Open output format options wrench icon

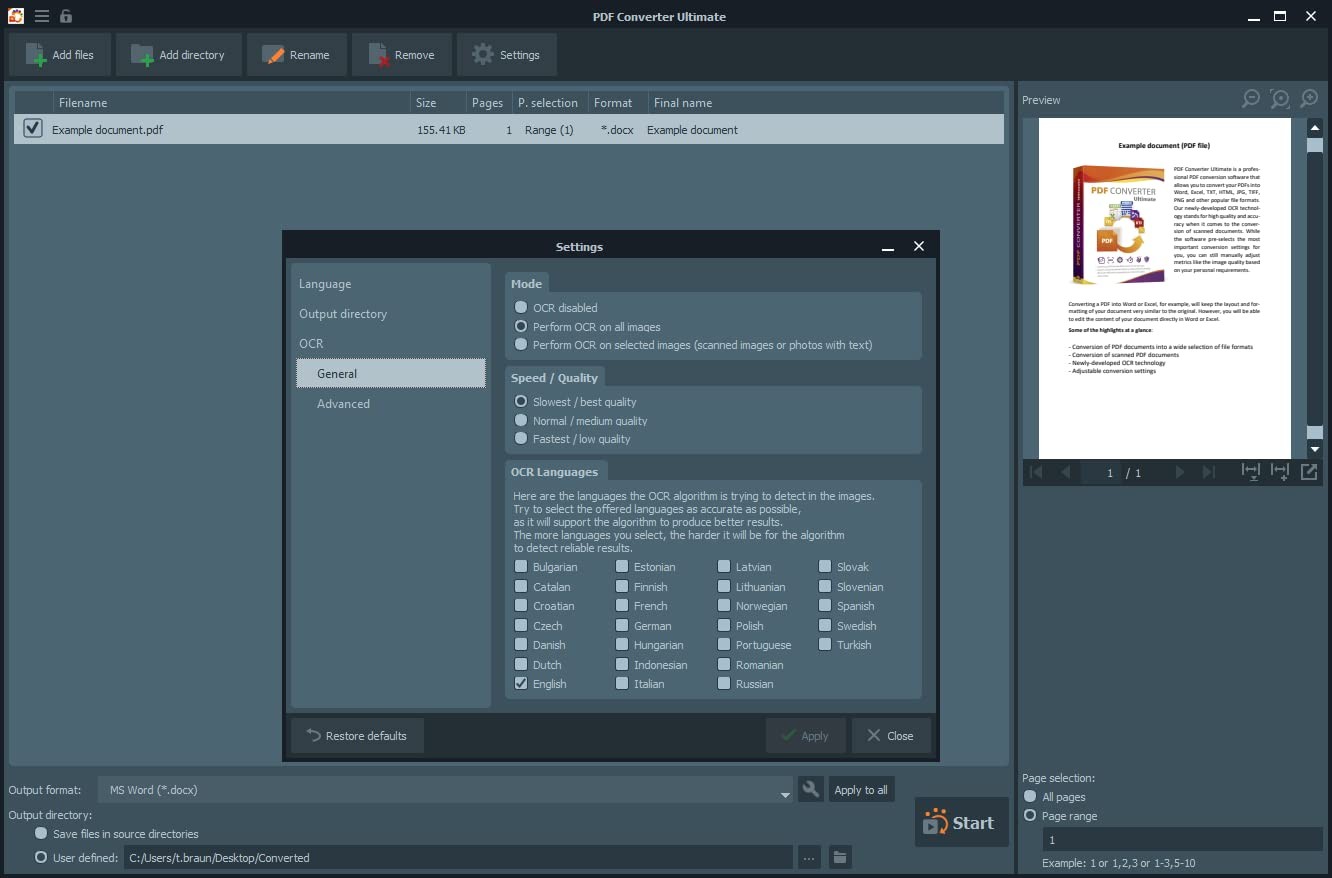811,789
